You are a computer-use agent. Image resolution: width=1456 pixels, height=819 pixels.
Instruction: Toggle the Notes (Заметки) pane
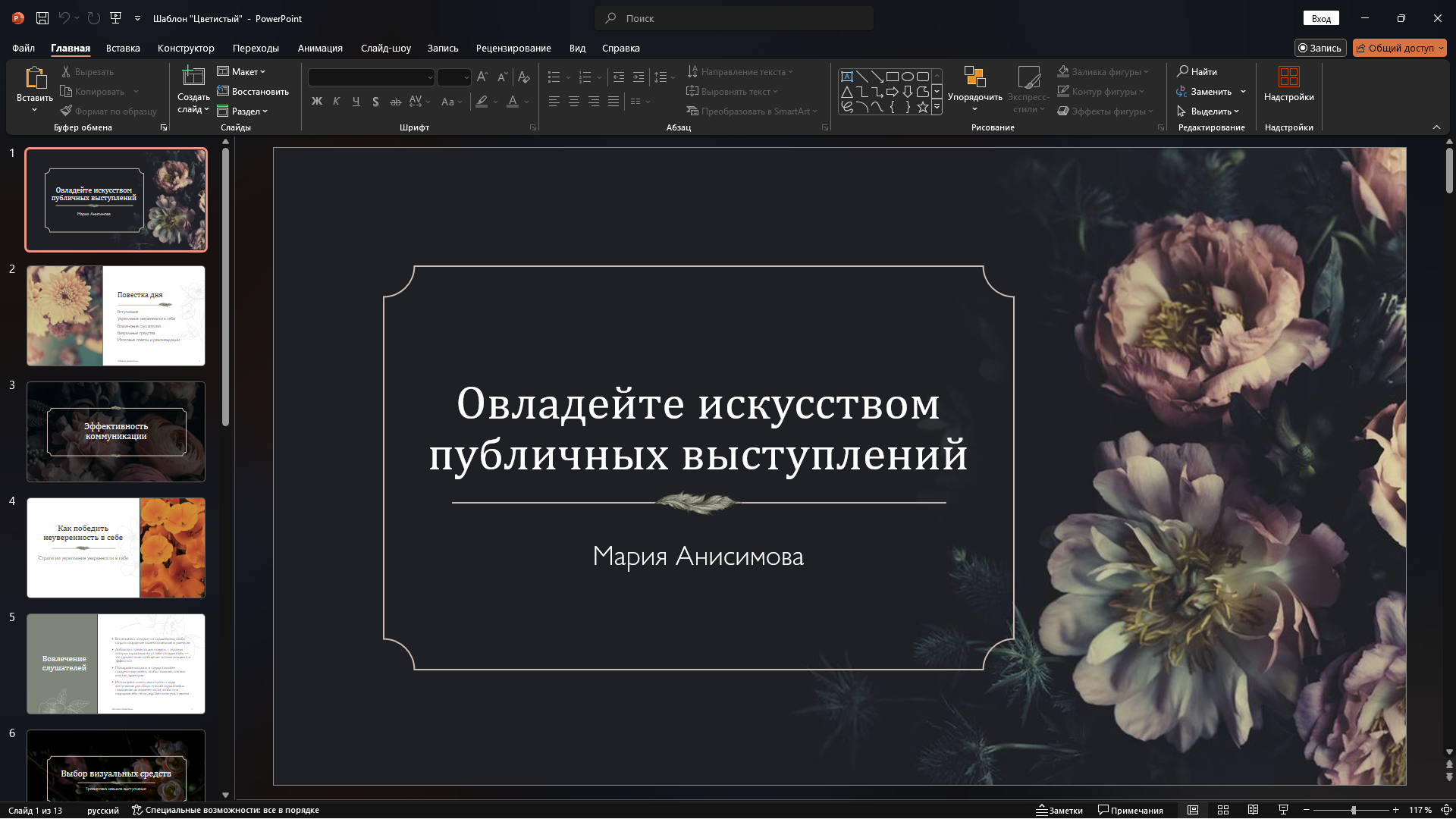(1059, 810)
